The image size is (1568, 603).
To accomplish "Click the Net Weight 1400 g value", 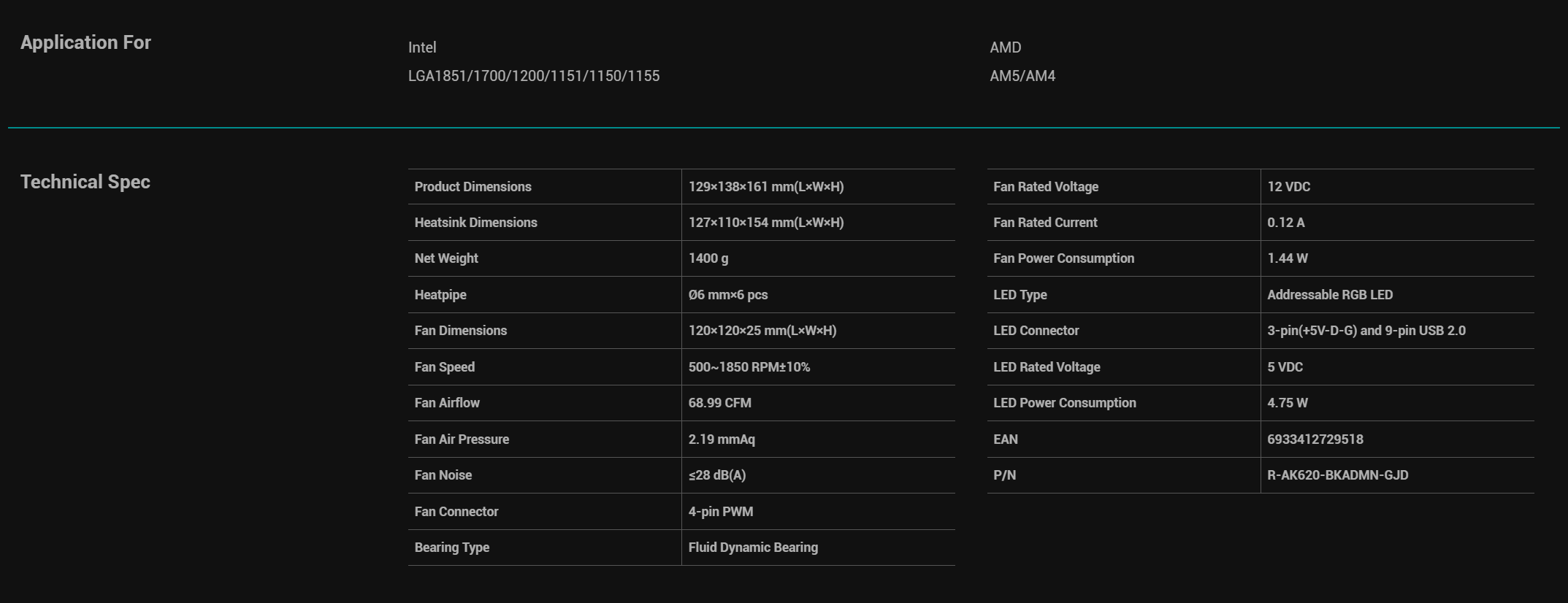I will (708, 258).
